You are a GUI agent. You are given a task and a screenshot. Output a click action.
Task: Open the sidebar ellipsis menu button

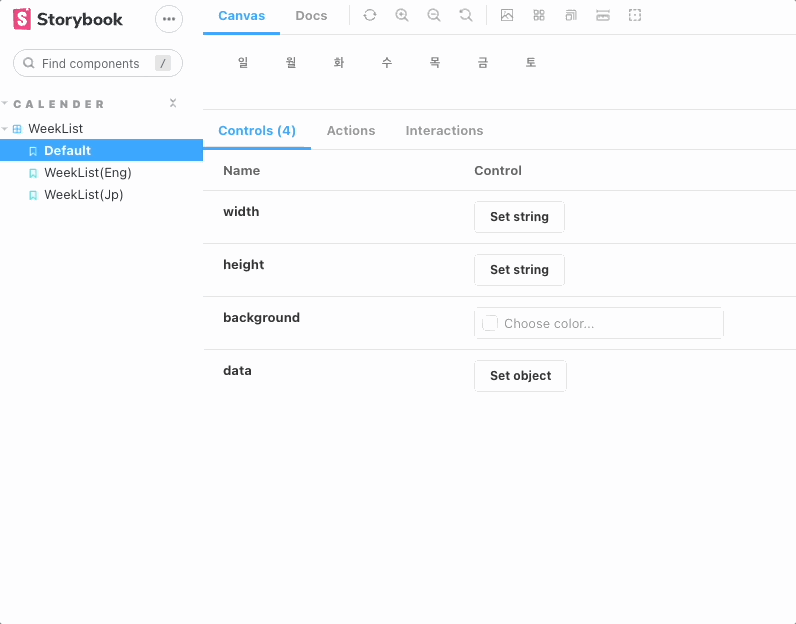tap(169, 19)
